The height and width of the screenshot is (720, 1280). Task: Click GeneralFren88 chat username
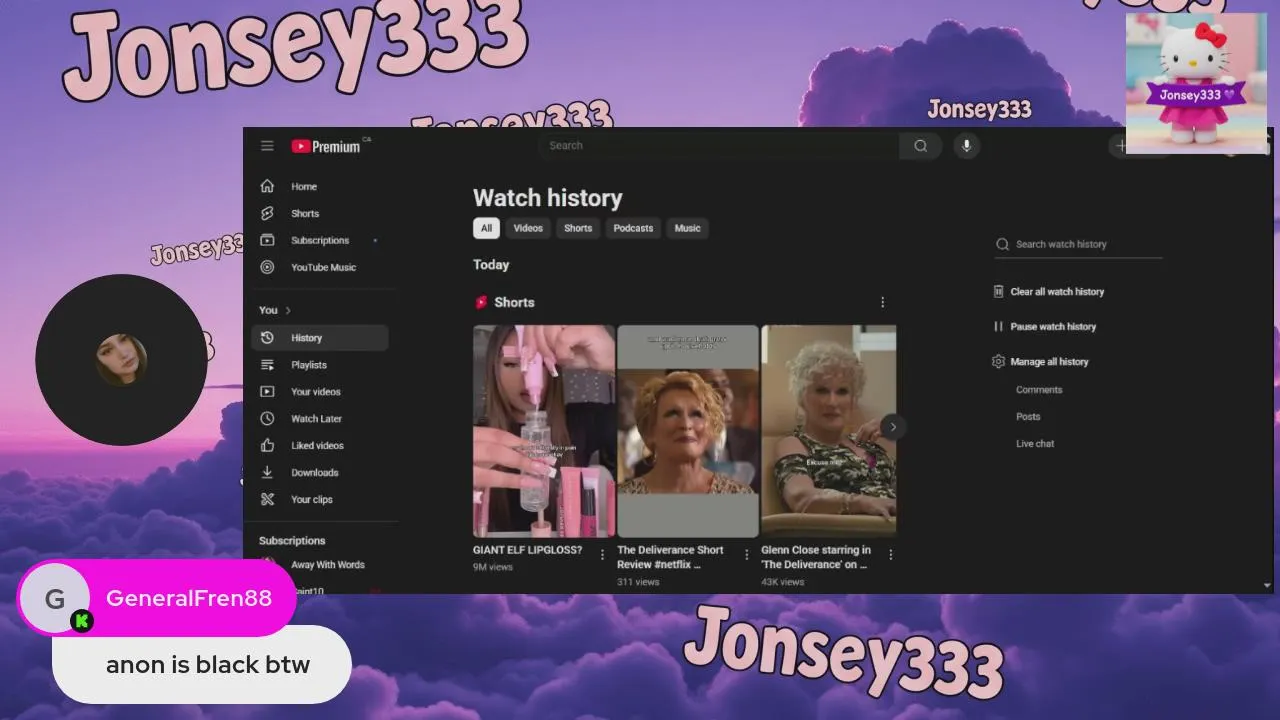coord(189,598)
